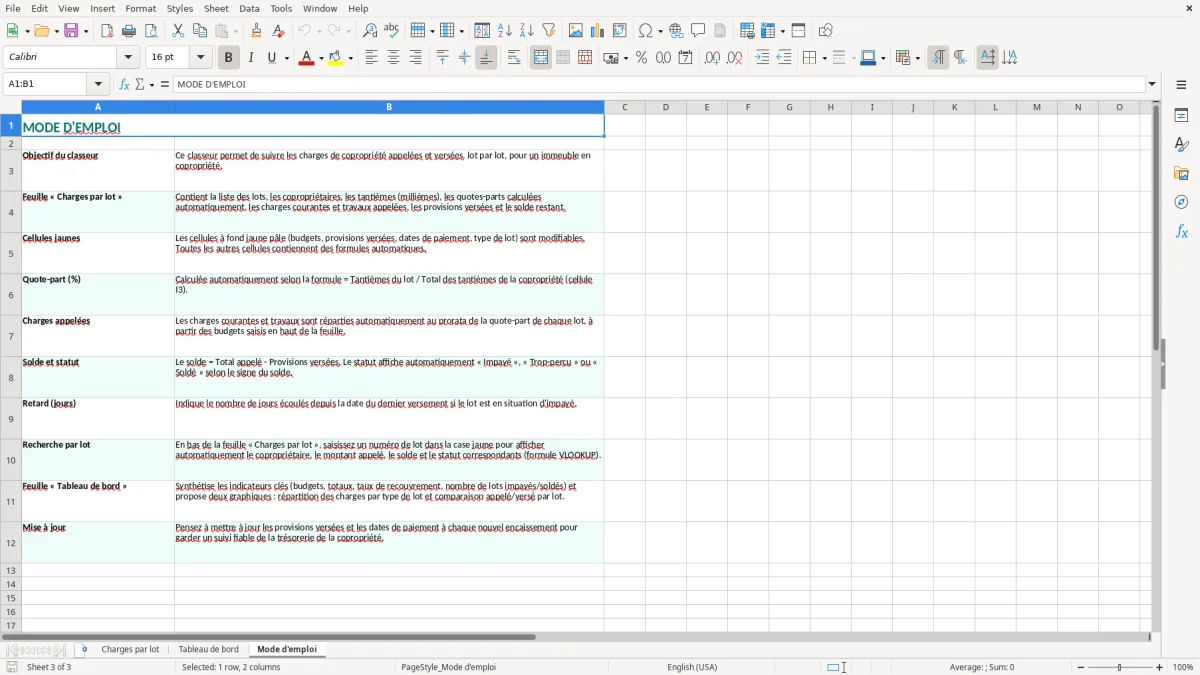1200x675 pixels.
Task: Open Function Wizard next to Name Box
Action: pyautogui.click(x=125, y=85)
